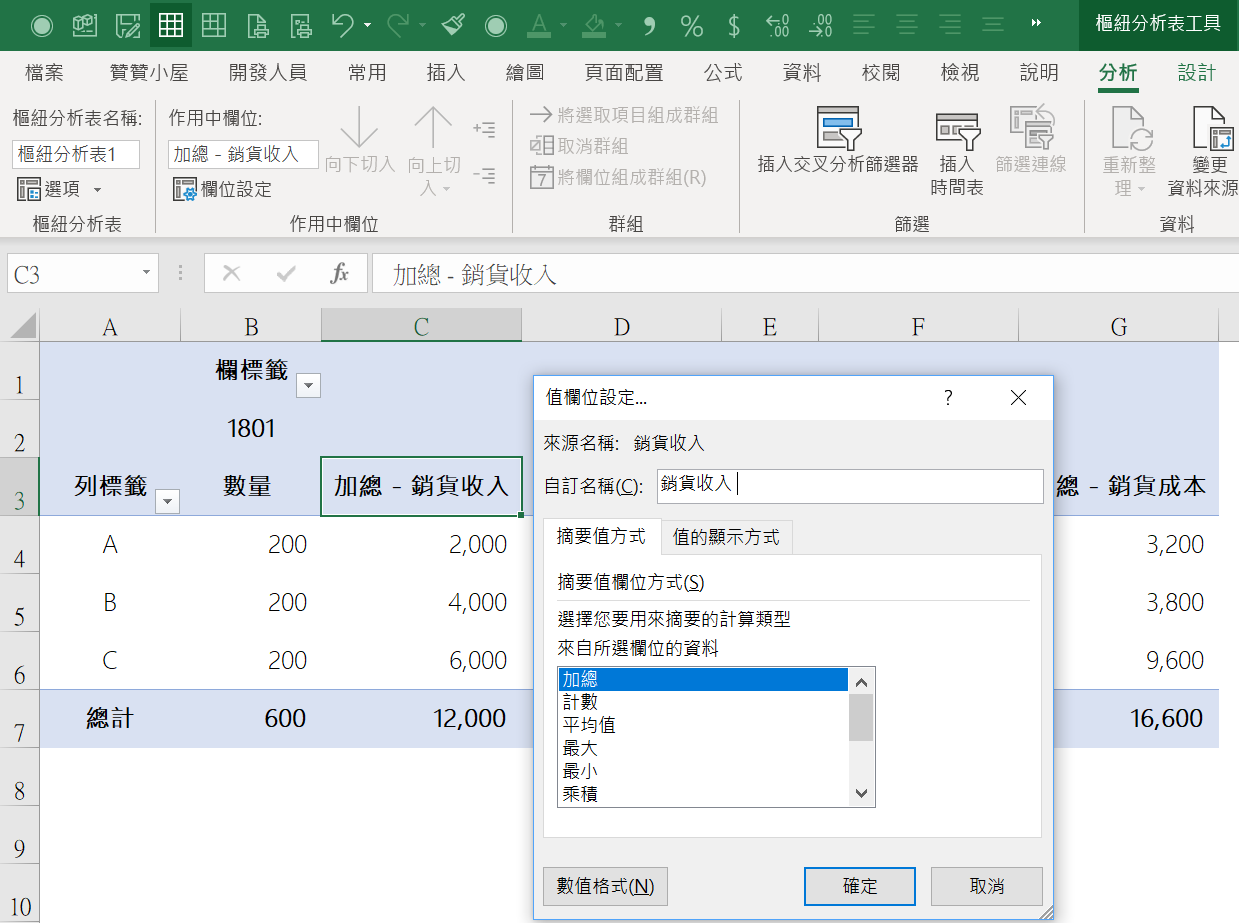Click the 數值格式(N) button
The height and width of the screenshot is (923, 1239).
click(x=605, y=886)
